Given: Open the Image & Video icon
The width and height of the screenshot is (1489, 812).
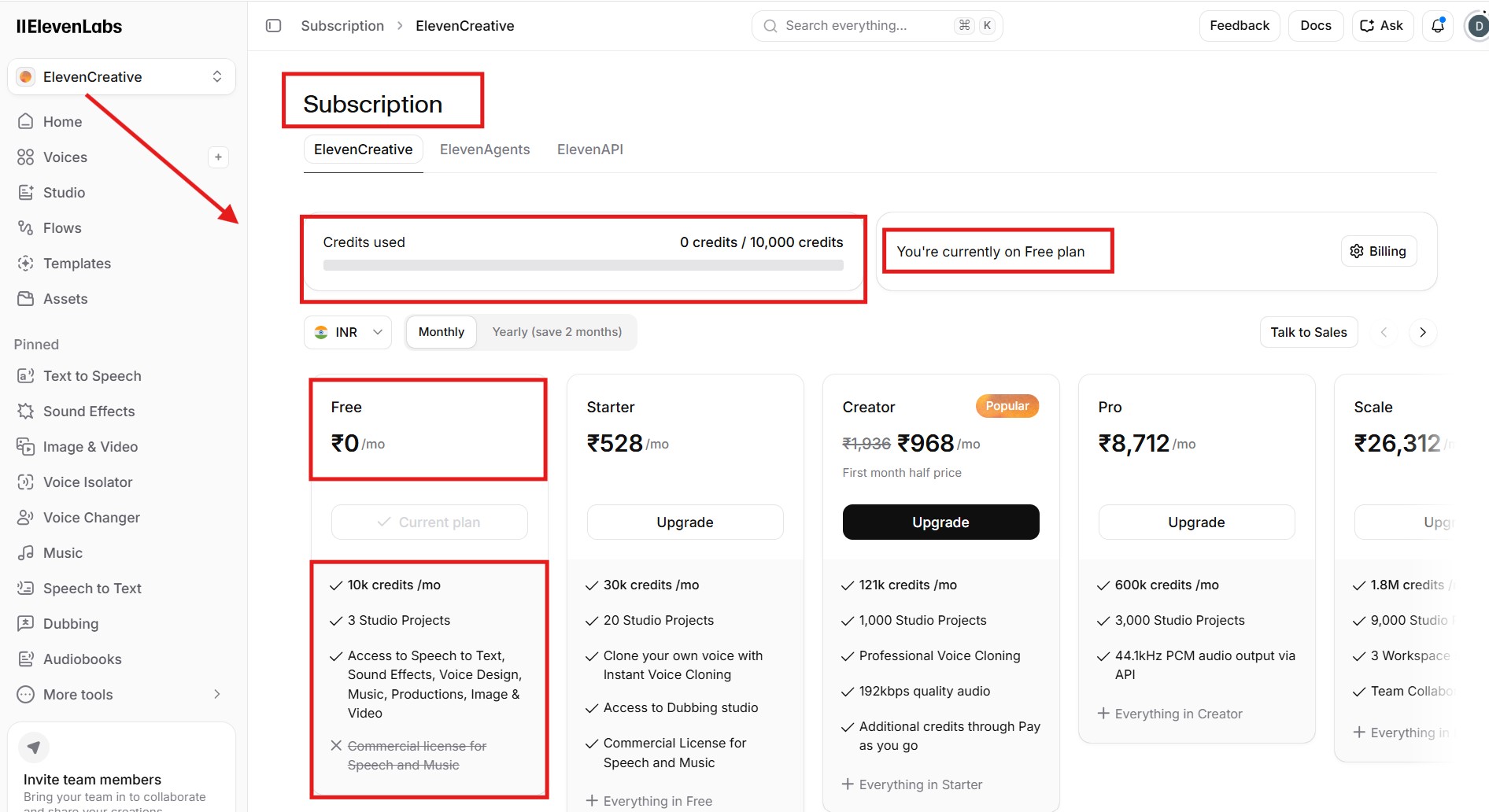Looking at the screenshot, I should (26, 446).
